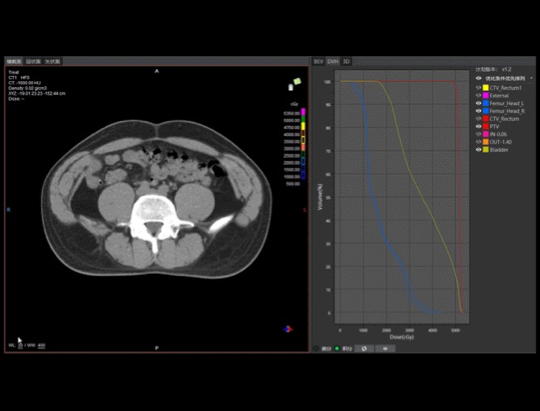This screenshot has height=411, width=540.
Task: Click the olive Bladder color swatch
Action: (x=486, y=150)
